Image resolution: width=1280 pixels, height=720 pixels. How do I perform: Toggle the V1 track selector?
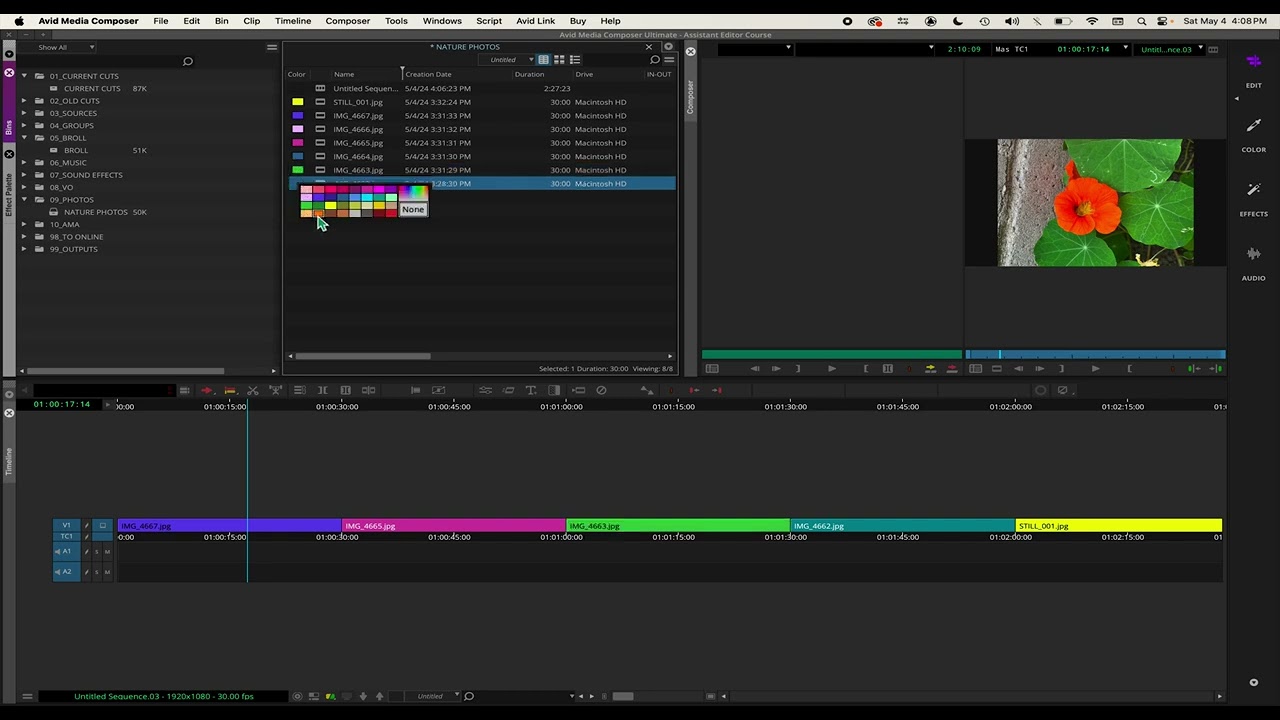[67, 525]
